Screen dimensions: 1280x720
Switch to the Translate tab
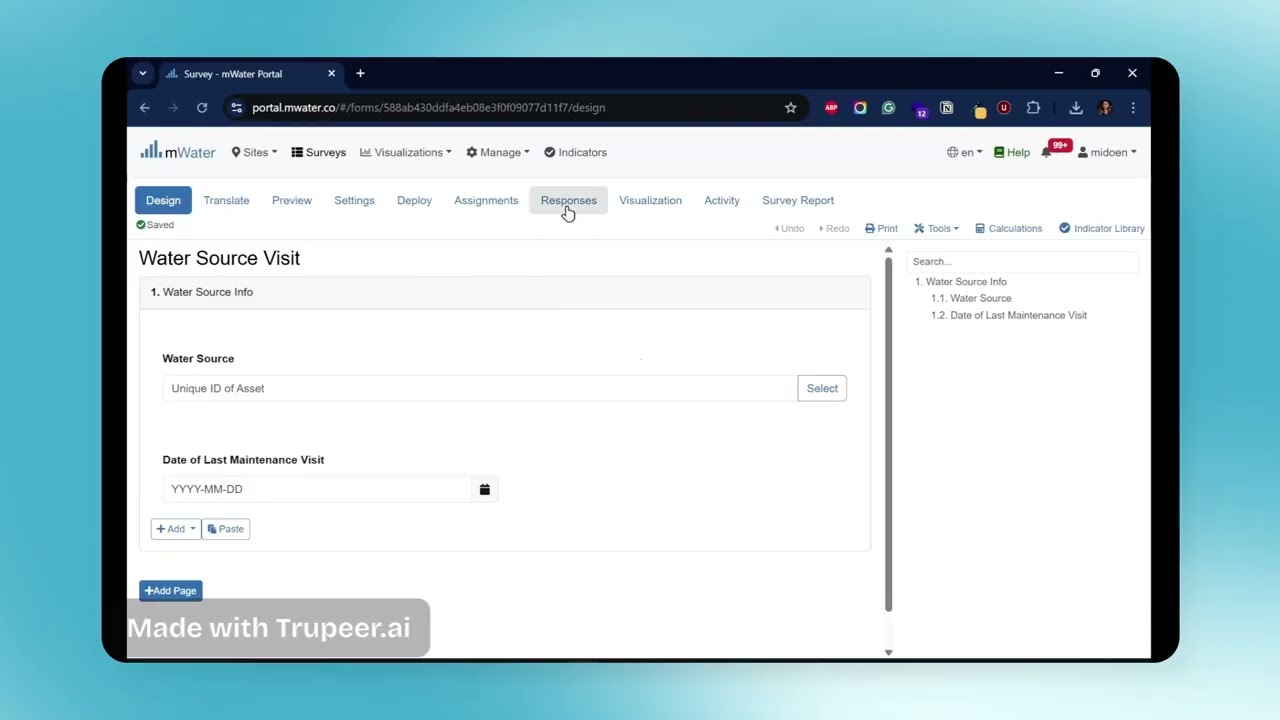point(226,200)
